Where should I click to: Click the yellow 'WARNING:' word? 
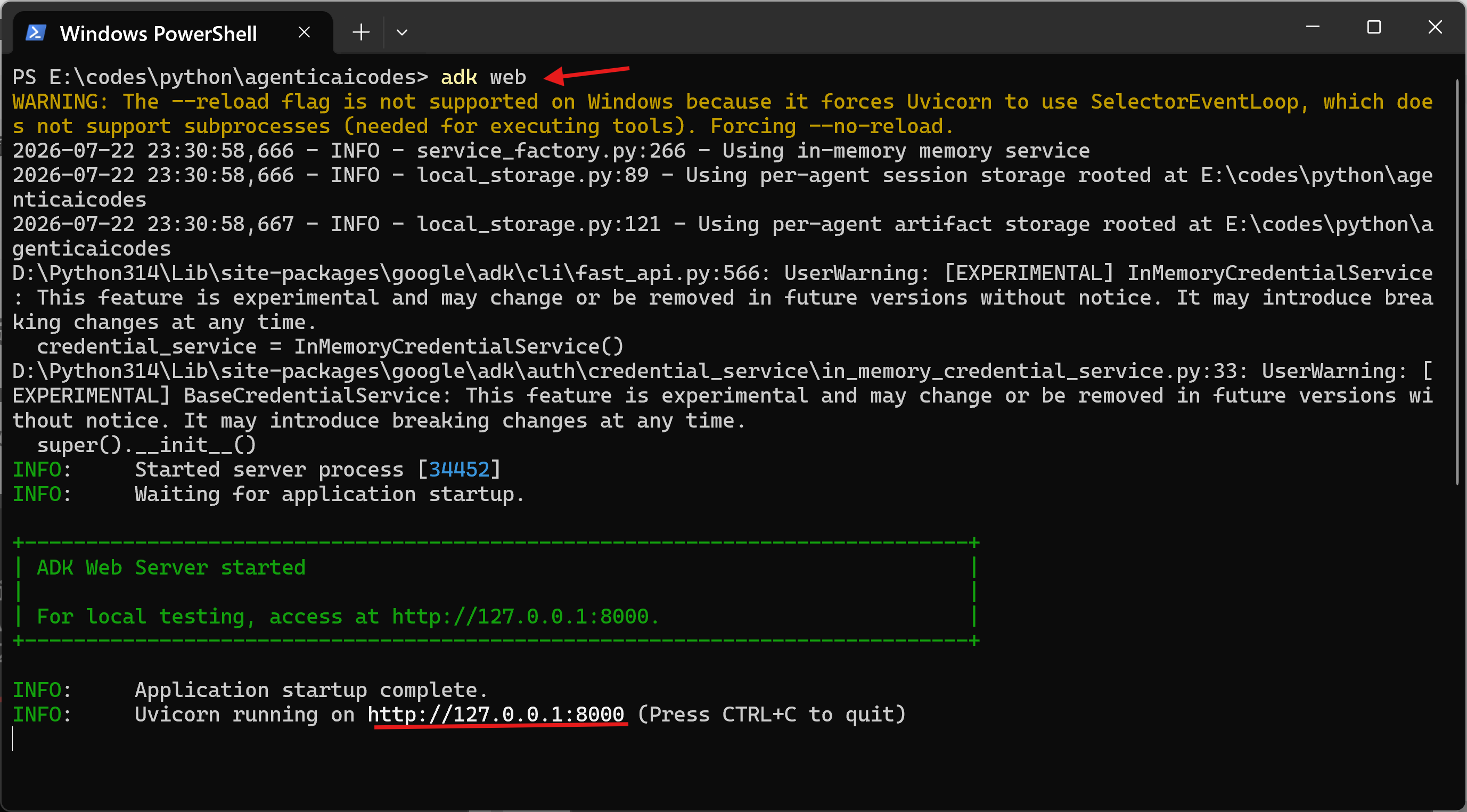(x=60, y=102)
